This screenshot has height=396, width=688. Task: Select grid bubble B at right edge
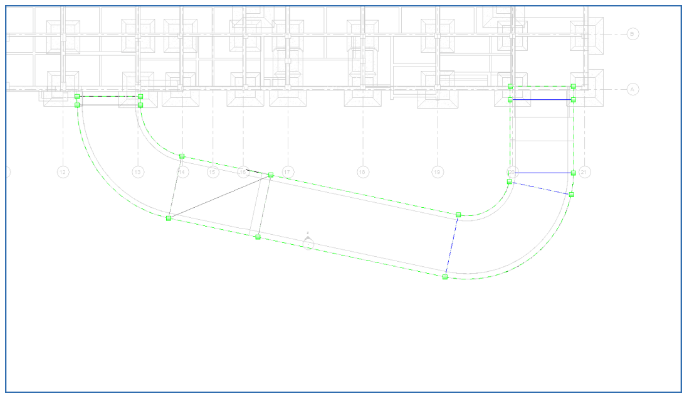click(x=632, y=34)
